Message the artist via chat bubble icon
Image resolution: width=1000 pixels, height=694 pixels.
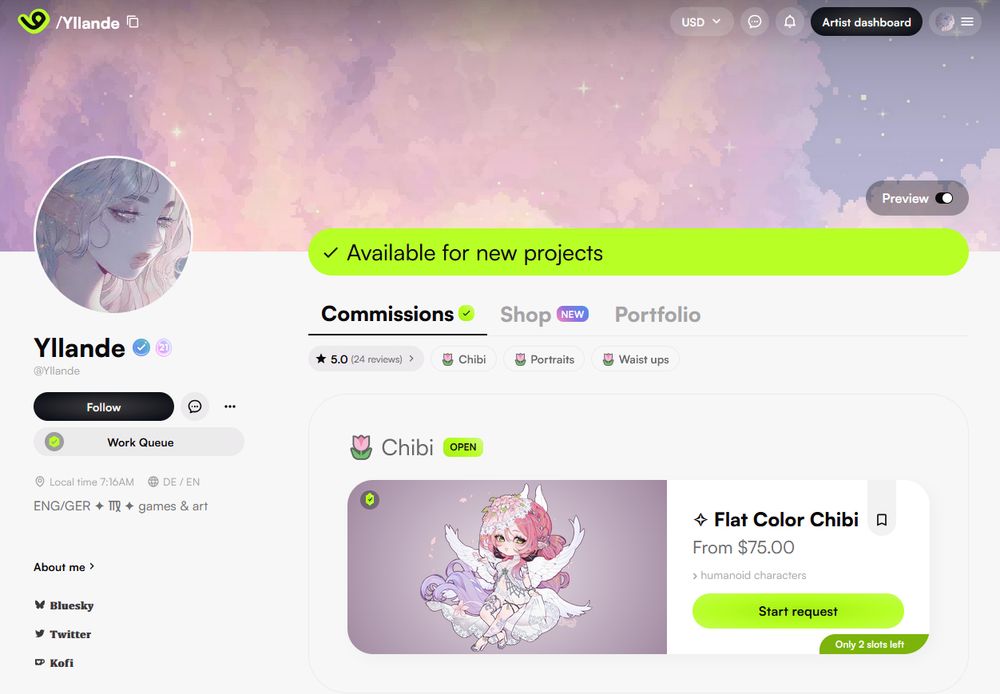[195, 406]
